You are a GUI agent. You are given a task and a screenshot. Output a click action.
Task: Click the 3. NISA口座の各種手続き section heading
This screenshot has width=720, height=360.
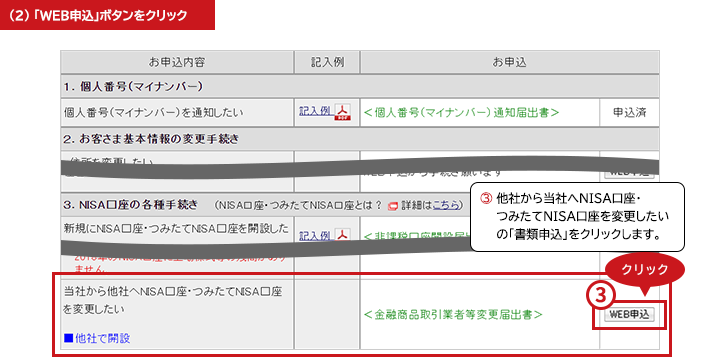(130, 205)
